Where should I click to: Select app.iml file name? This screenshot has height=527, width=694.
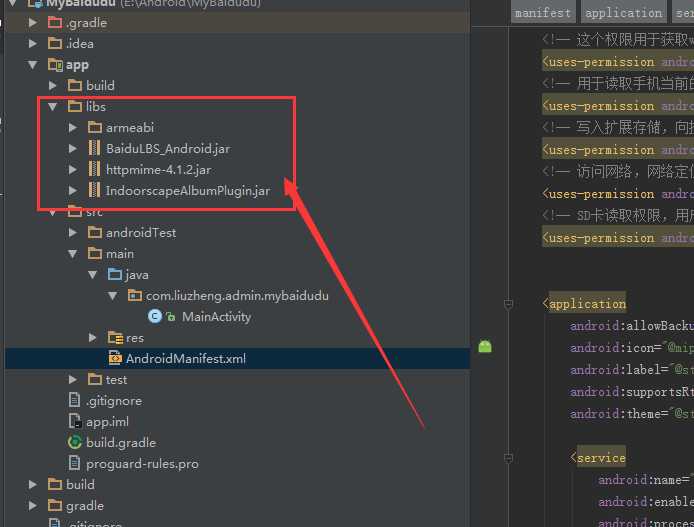(107, 422)
